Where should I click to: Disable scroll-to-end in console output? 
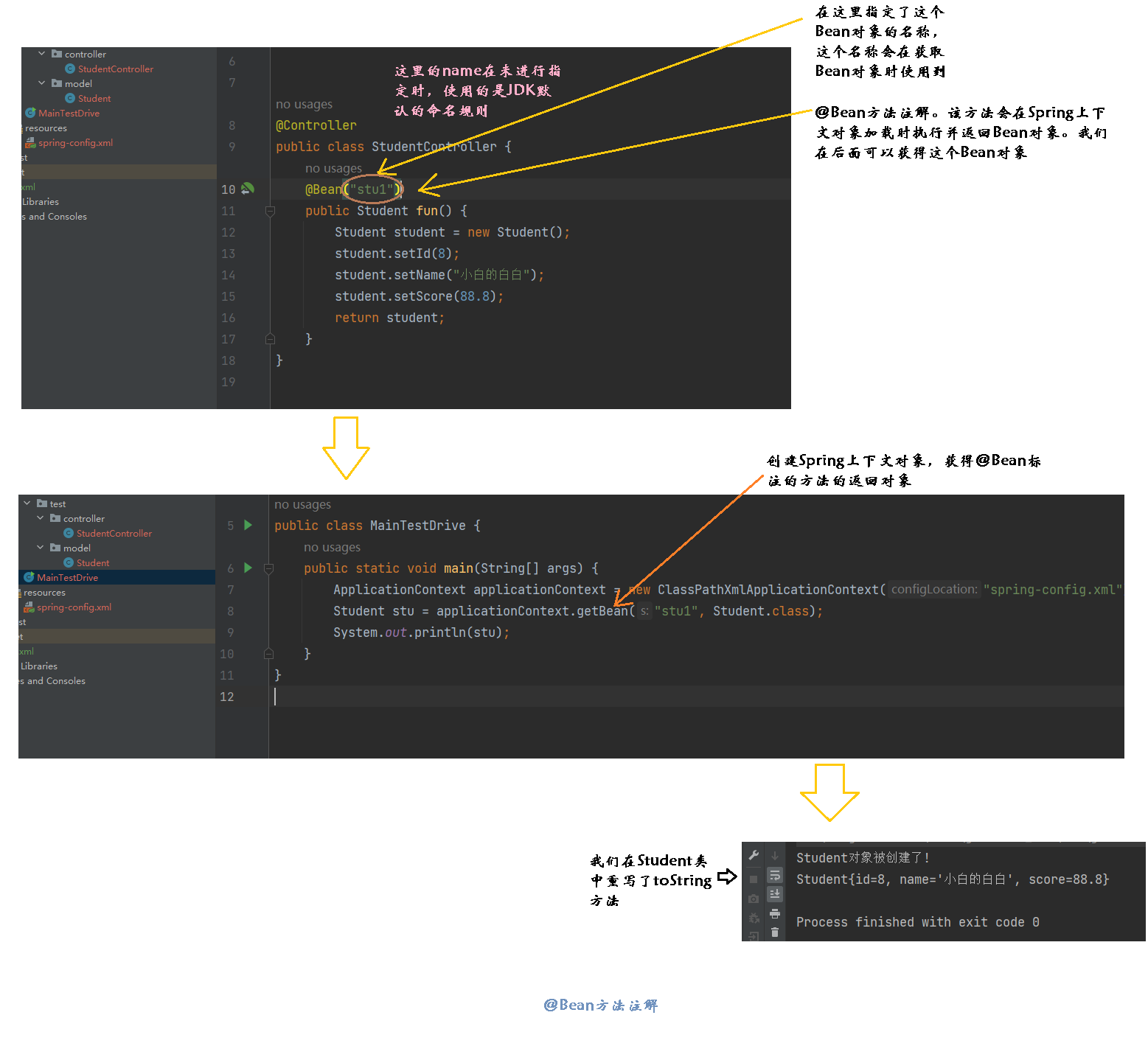775,893
